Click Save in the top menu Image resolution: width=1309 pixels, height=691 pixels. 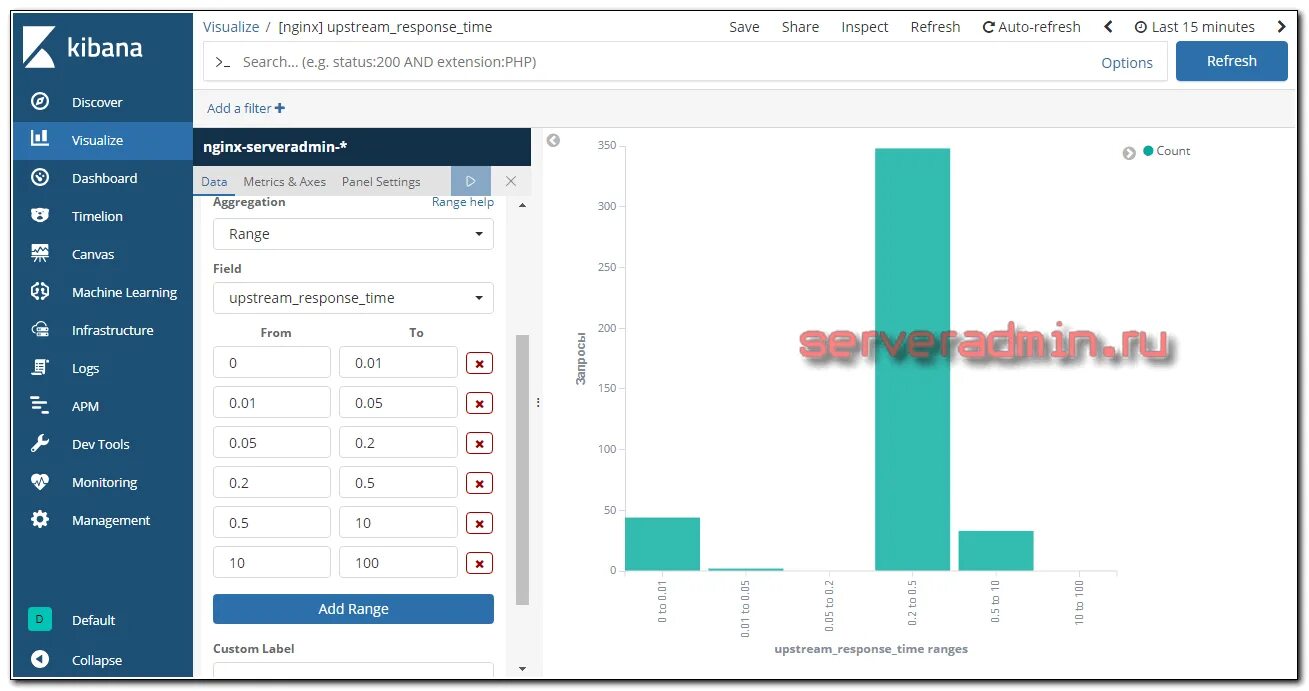pos(744,27)
